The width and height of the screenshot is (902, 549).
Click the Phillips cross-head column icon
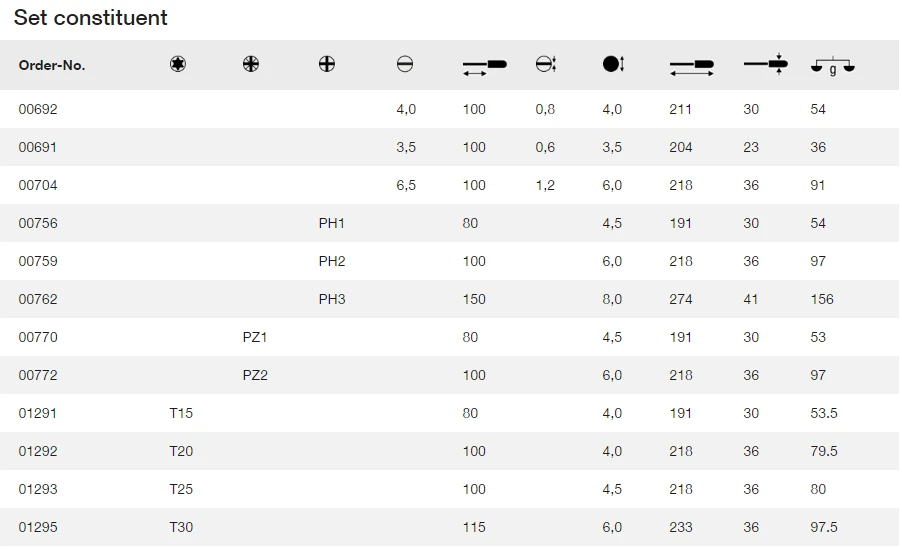pyautogui.click(x=326, y=65)
